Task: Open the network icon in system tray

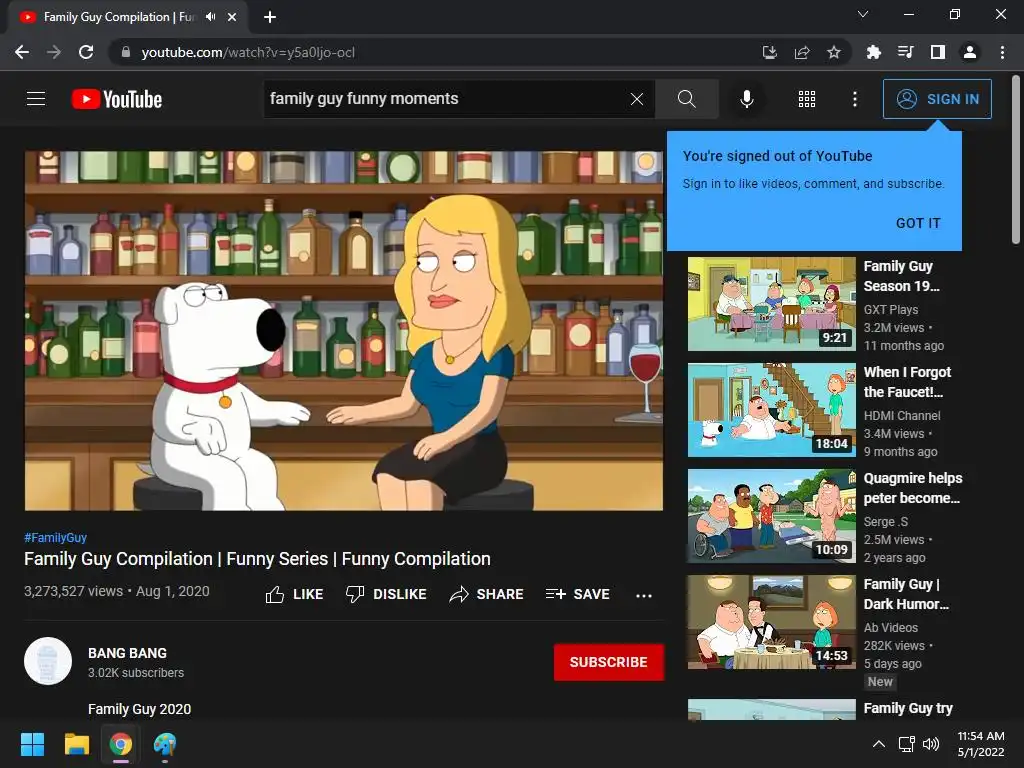Action: coord(906,744)
